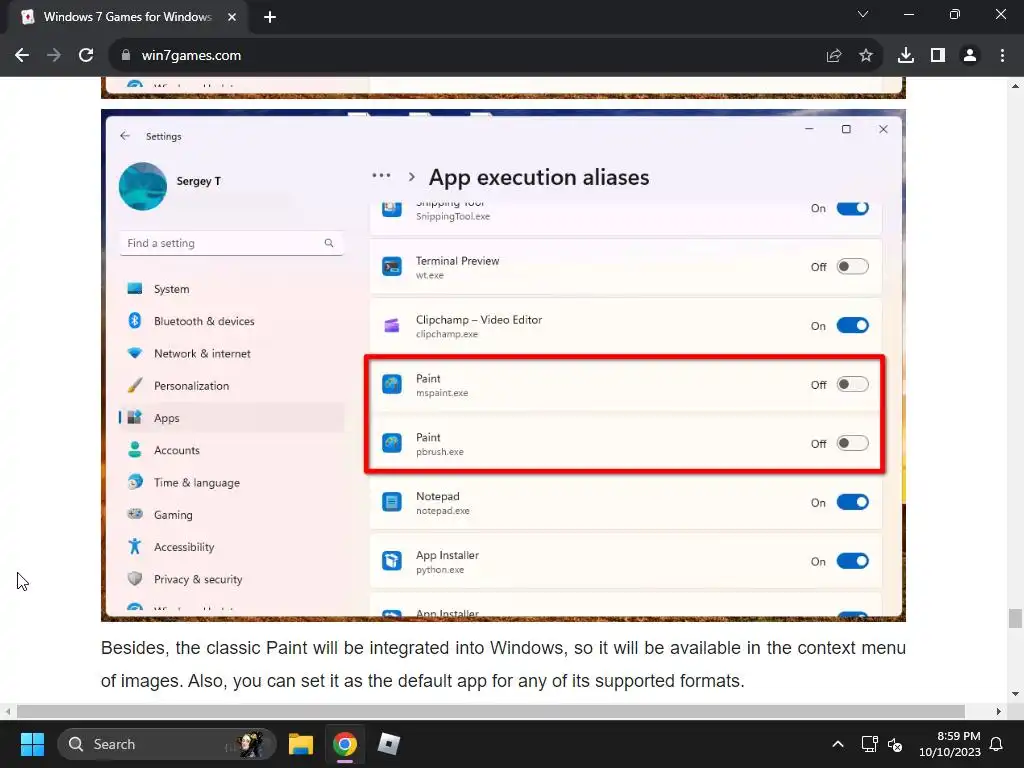The height and width of the screenshot is (768, 1024).
Task: Click the Notepad app icon
Action: tap(392, 502)
